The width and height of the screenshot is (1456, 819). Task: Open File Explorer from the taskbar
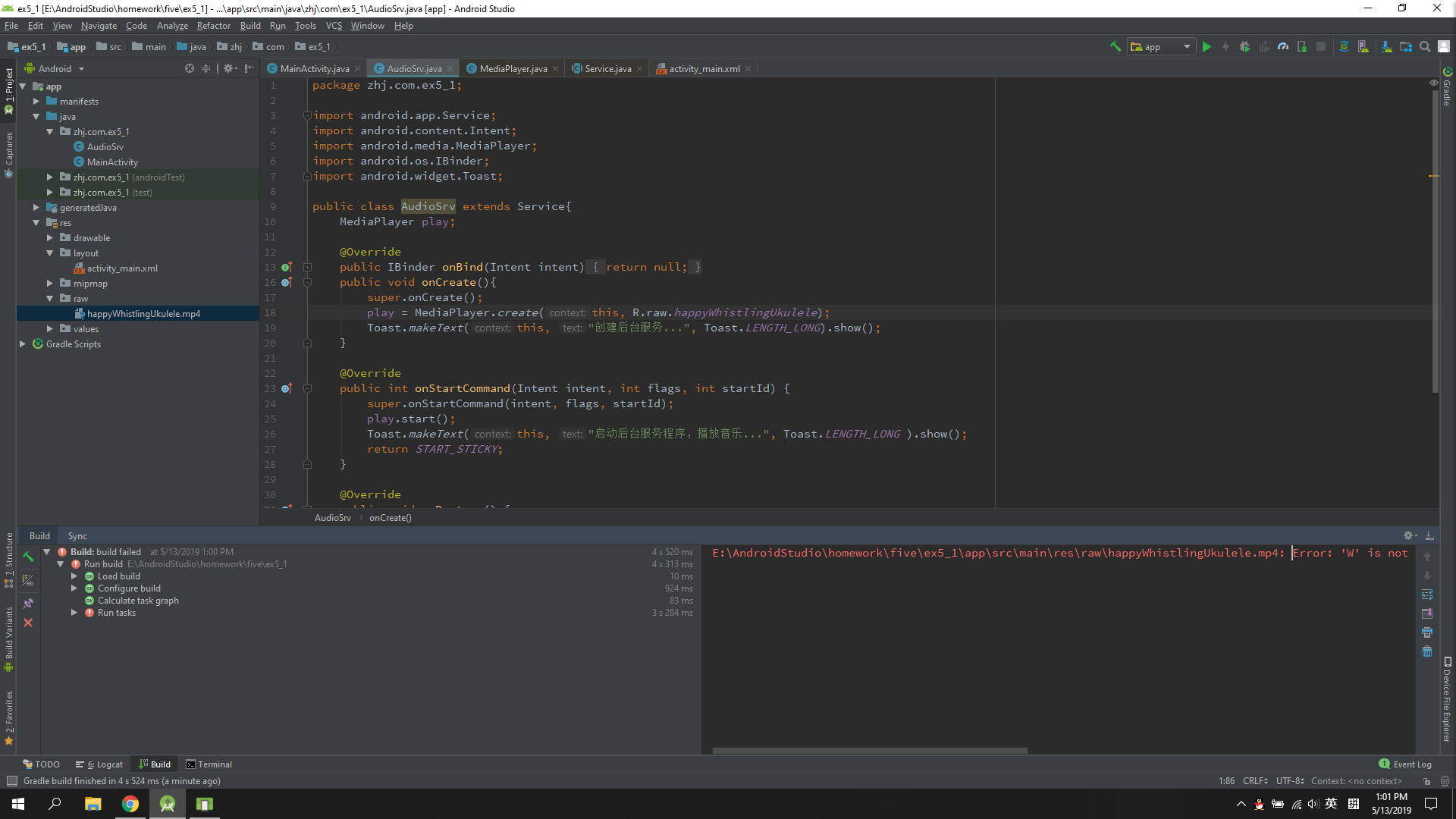click(x=93, y=804)
